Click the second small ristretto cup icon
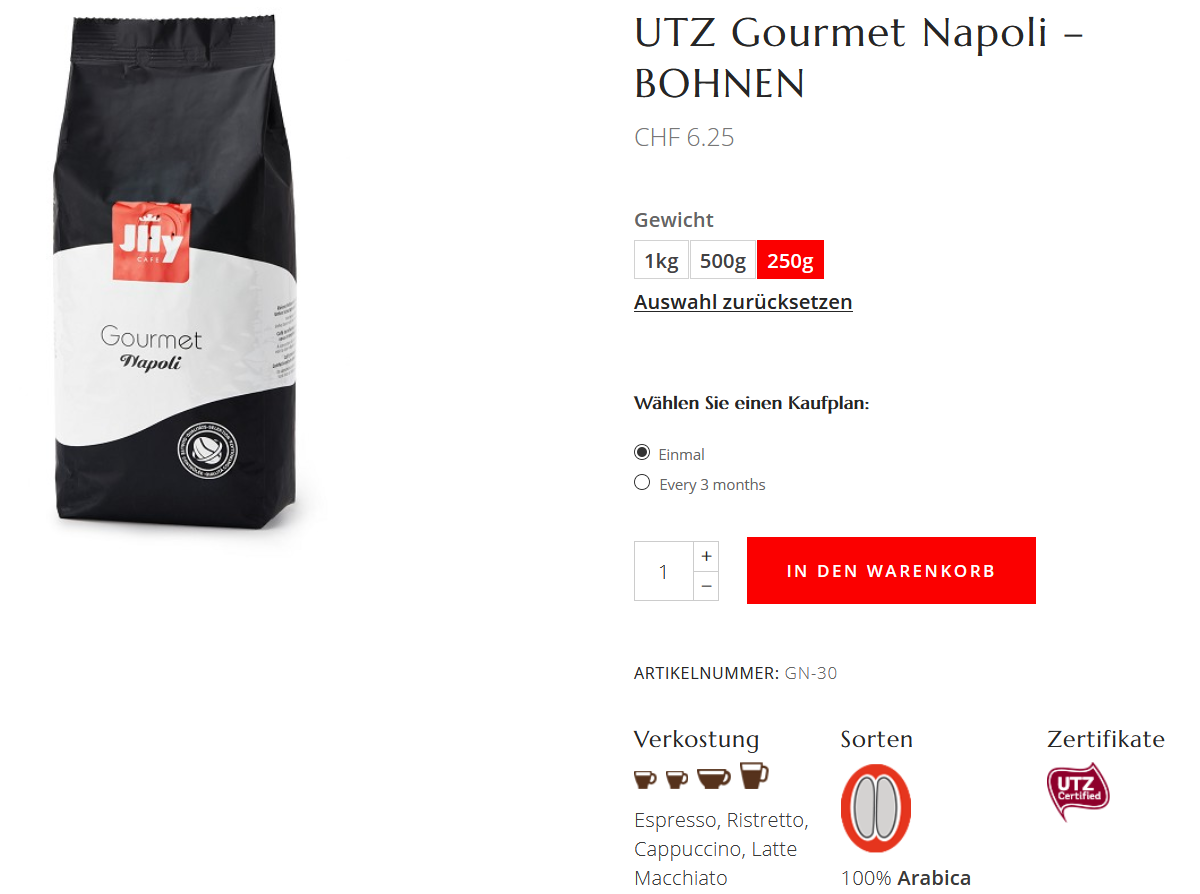 tap(677, 778)
